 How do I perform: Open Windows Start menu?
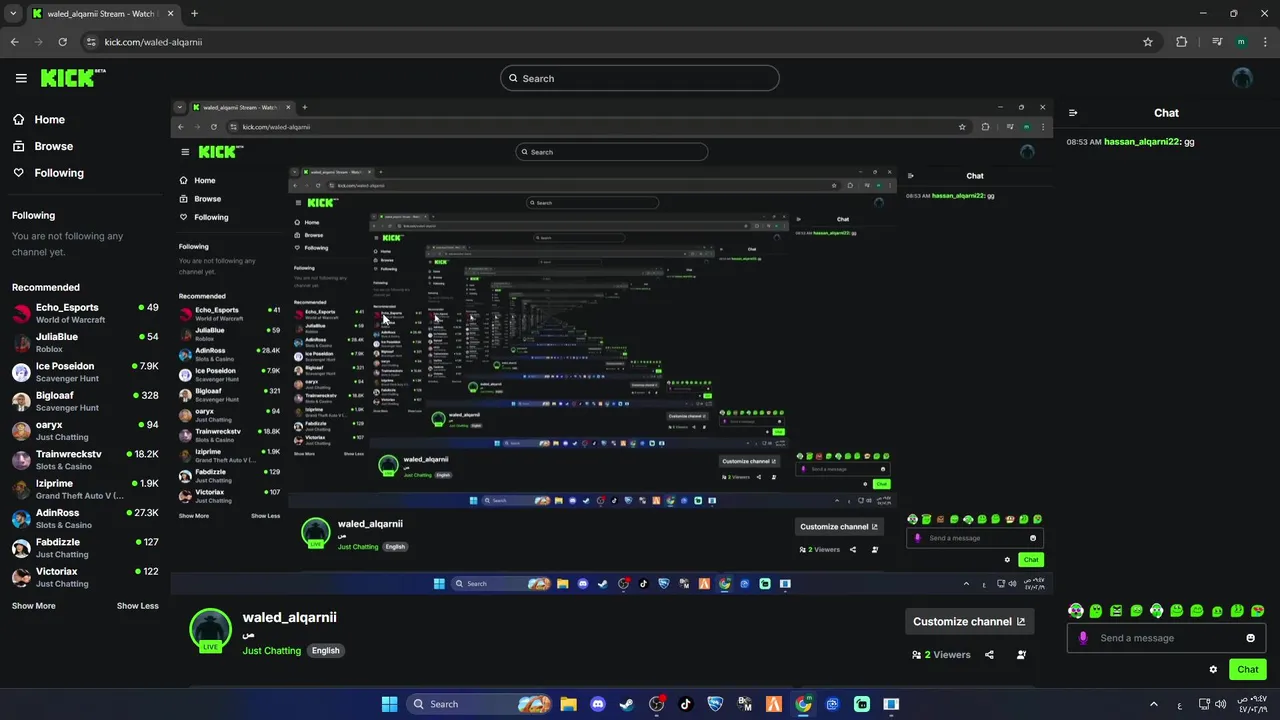pos(389,704)
